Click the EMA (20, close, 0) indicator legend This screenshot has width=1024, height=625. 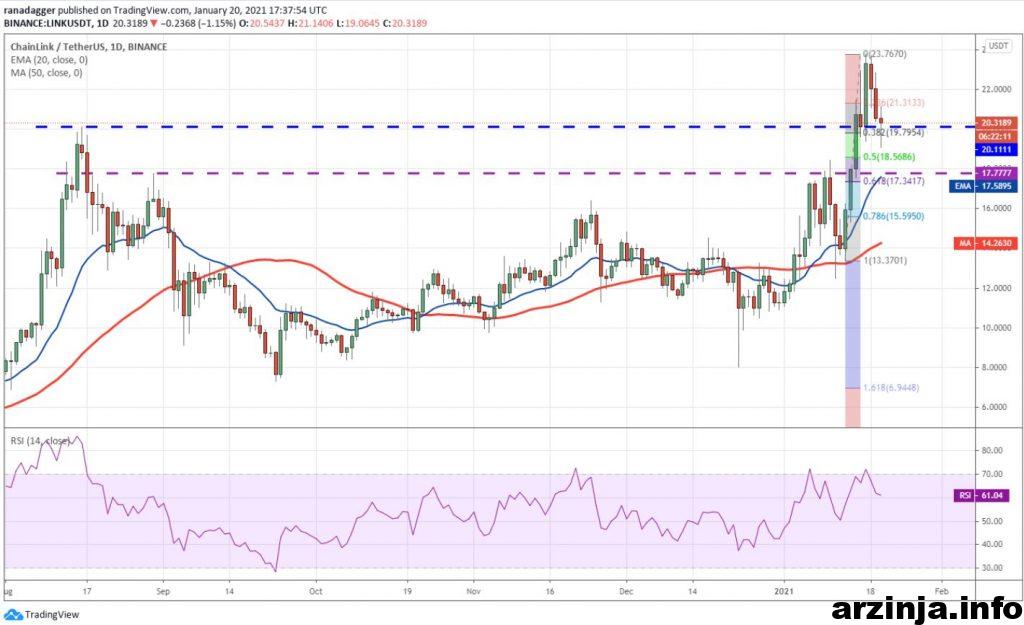49,60
